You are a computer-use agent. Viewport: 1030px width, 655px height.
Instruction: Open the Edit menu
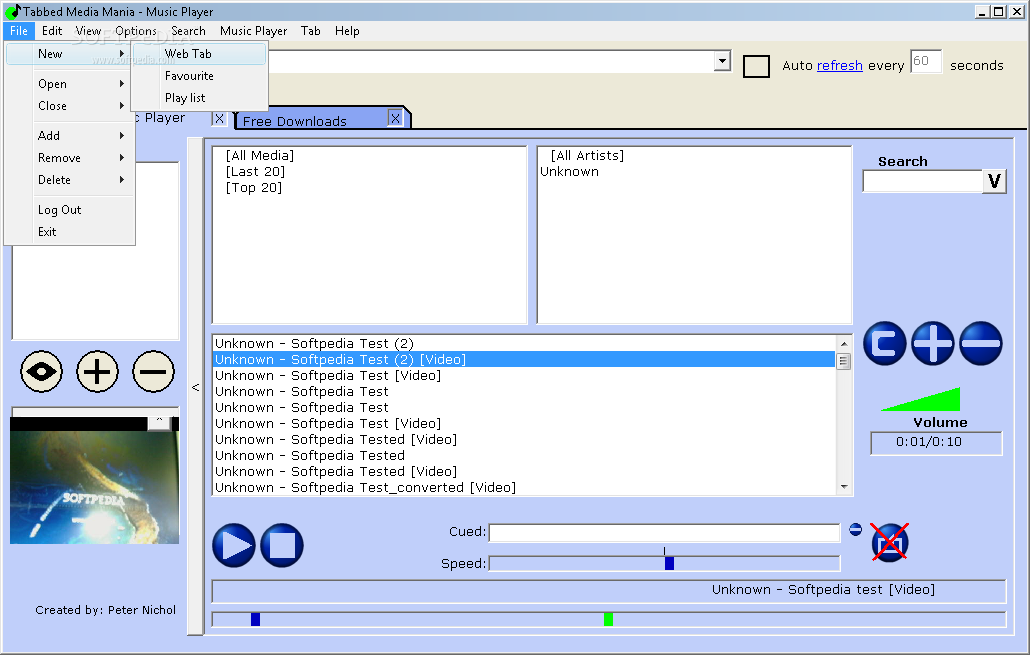click(x=52, y=31)
